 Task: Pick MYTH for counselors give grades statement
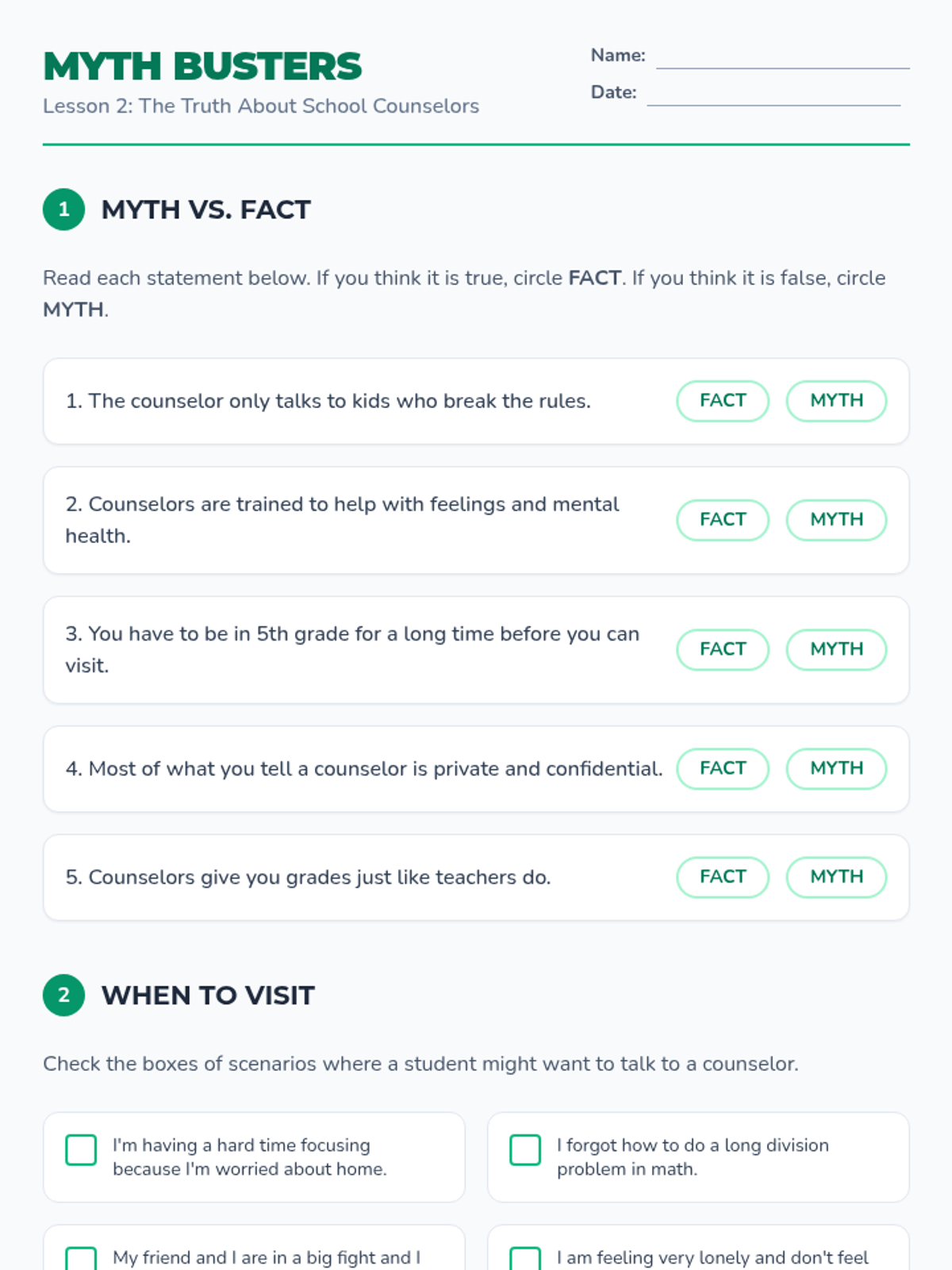tap(836, 877)
